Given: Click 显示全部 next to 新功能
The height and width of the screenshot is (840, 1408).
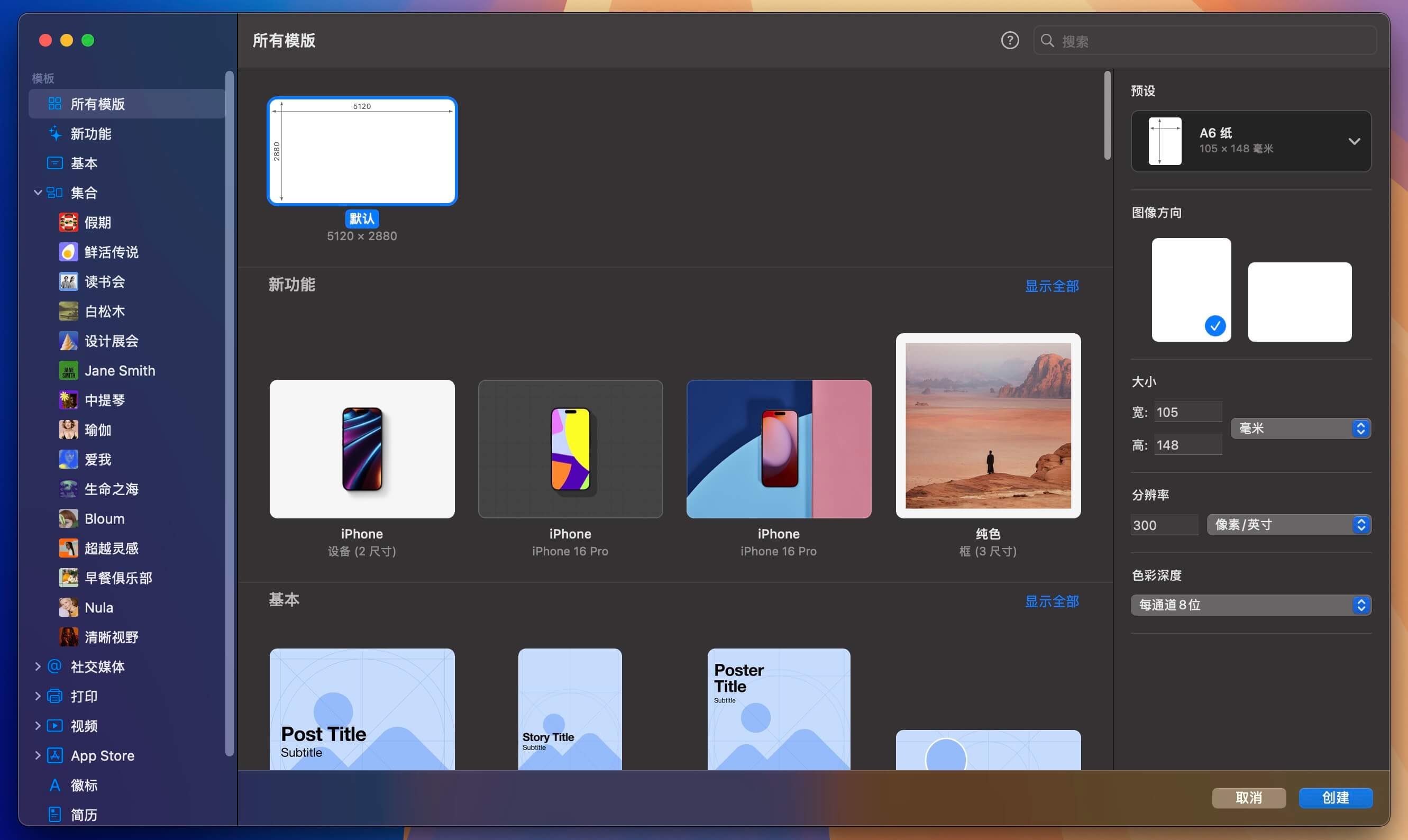Looking at the screenshot, I should click(x=1052, y=286).
